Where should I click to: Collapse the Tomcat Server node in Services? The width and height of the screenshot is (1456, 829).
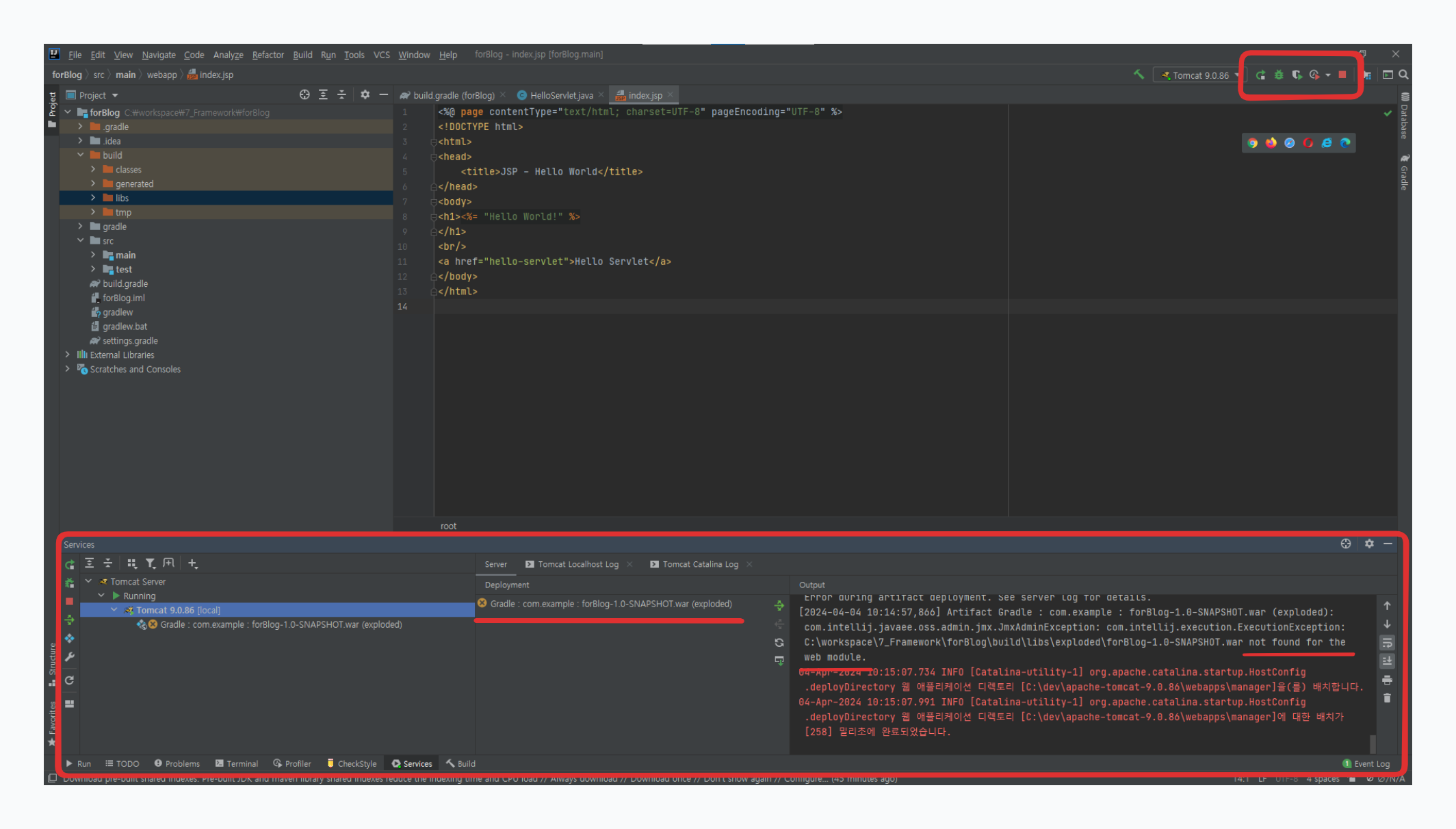click(88, 581)
